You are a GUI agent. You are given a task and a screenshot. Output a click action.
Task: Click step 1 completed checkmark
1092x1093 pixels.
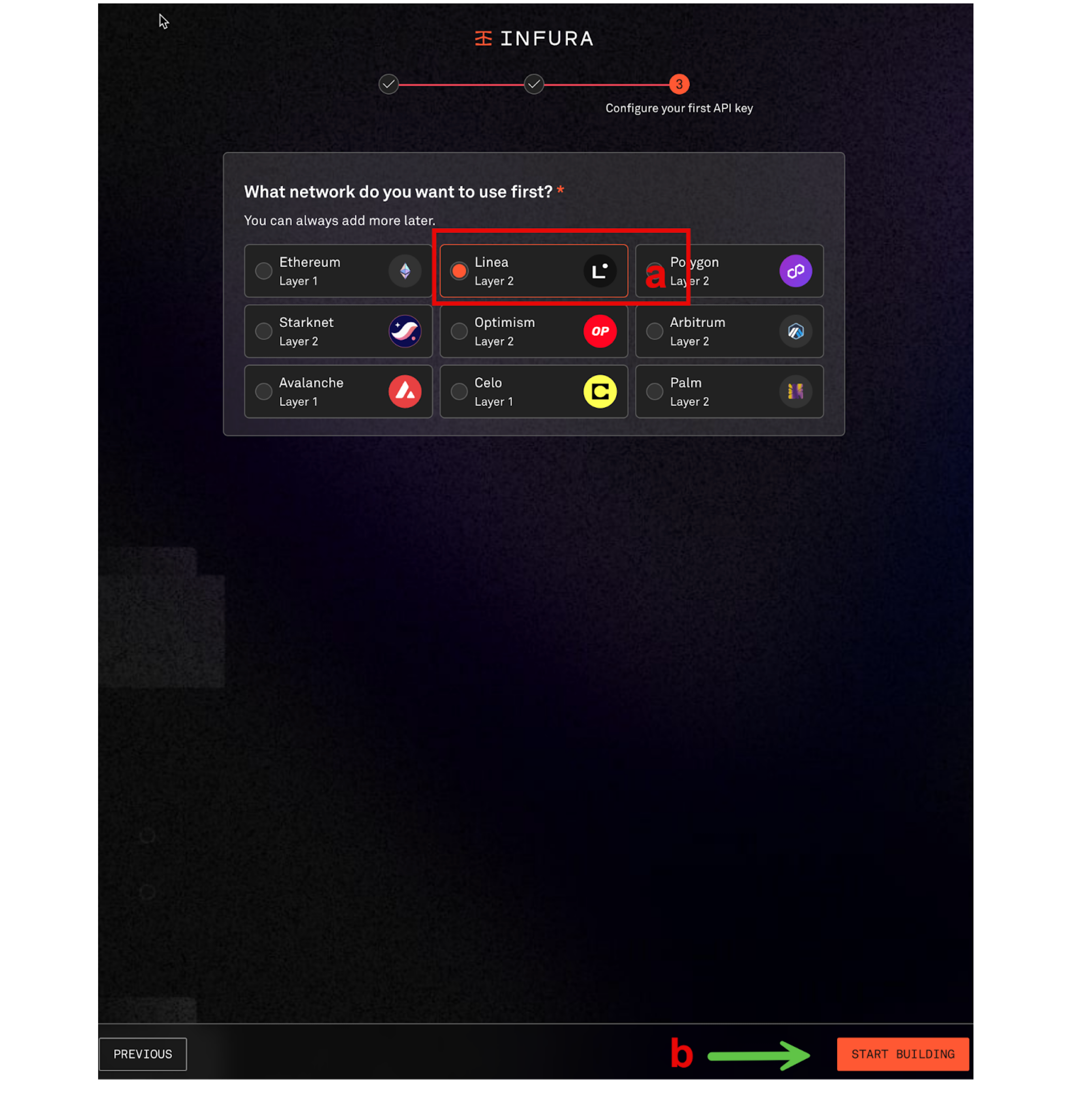[390, 84]
